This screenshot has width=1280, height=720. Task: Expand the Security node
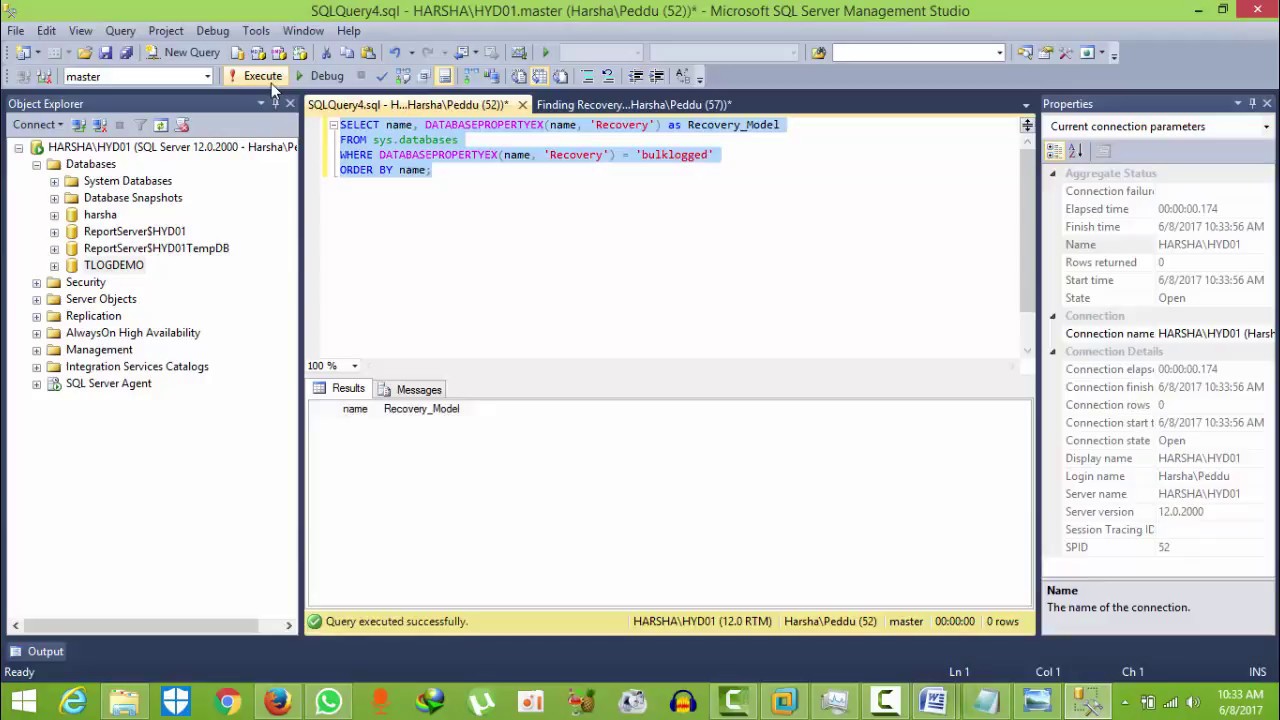(37, 282)
